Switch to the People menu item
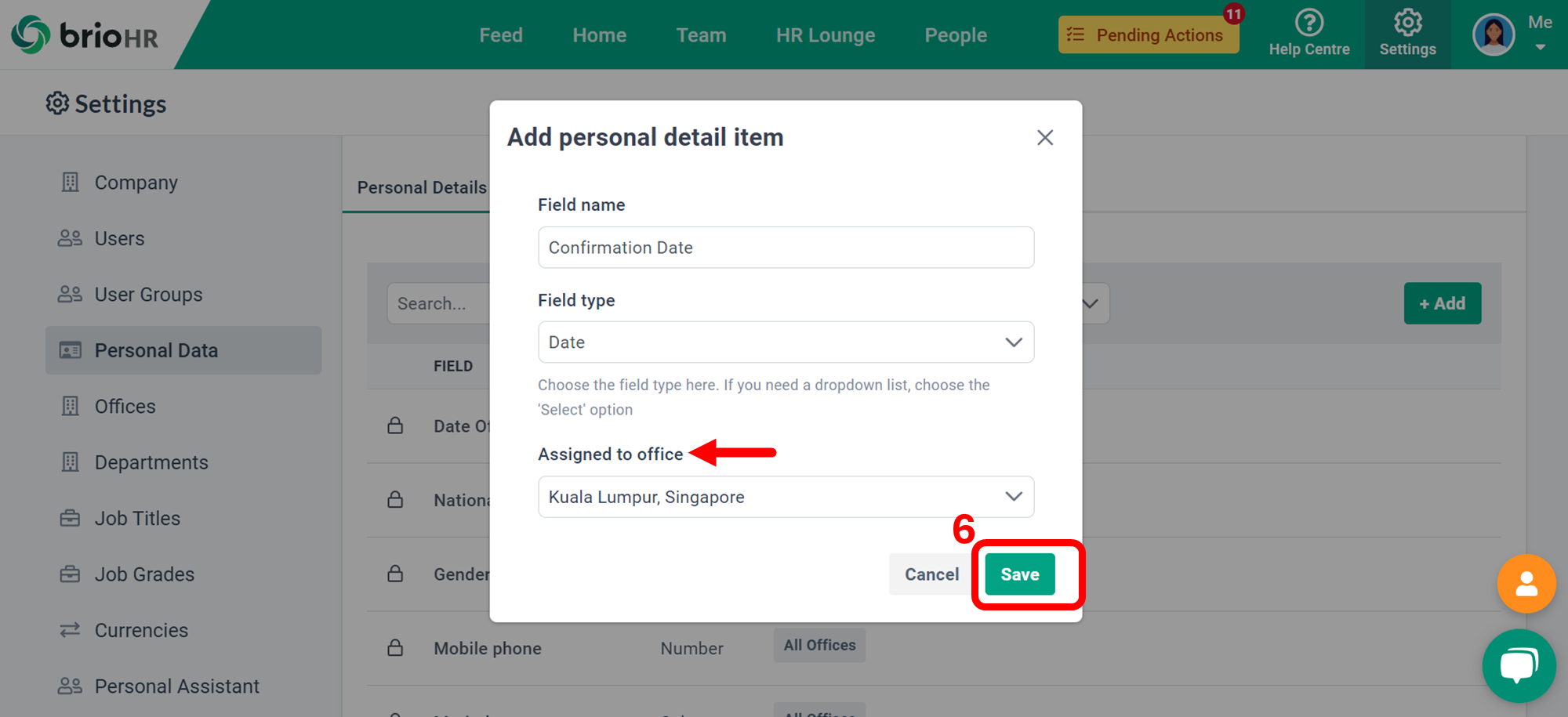Viewport: 1568px width, 717px height. (x=955, y=35)
